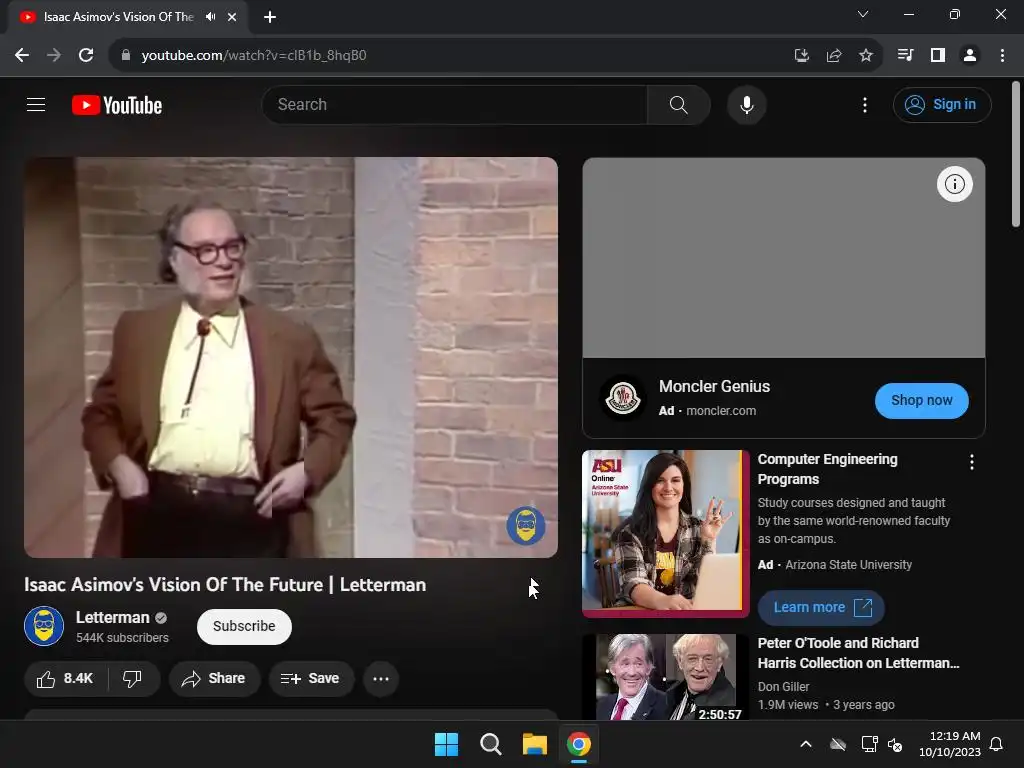This screenshot has height=768, width=1024.
Task: Open Letterman channel avatar
Action: coord(44,626)
